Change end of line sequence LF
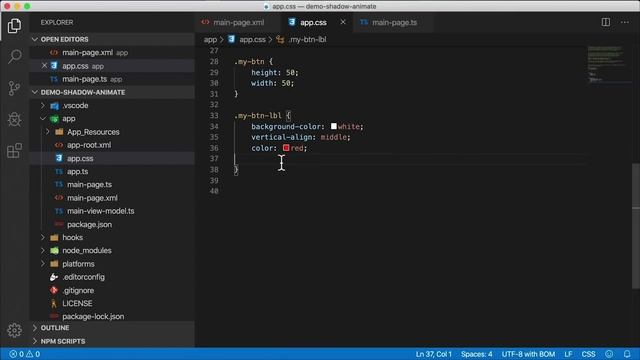 pos(568,354)
